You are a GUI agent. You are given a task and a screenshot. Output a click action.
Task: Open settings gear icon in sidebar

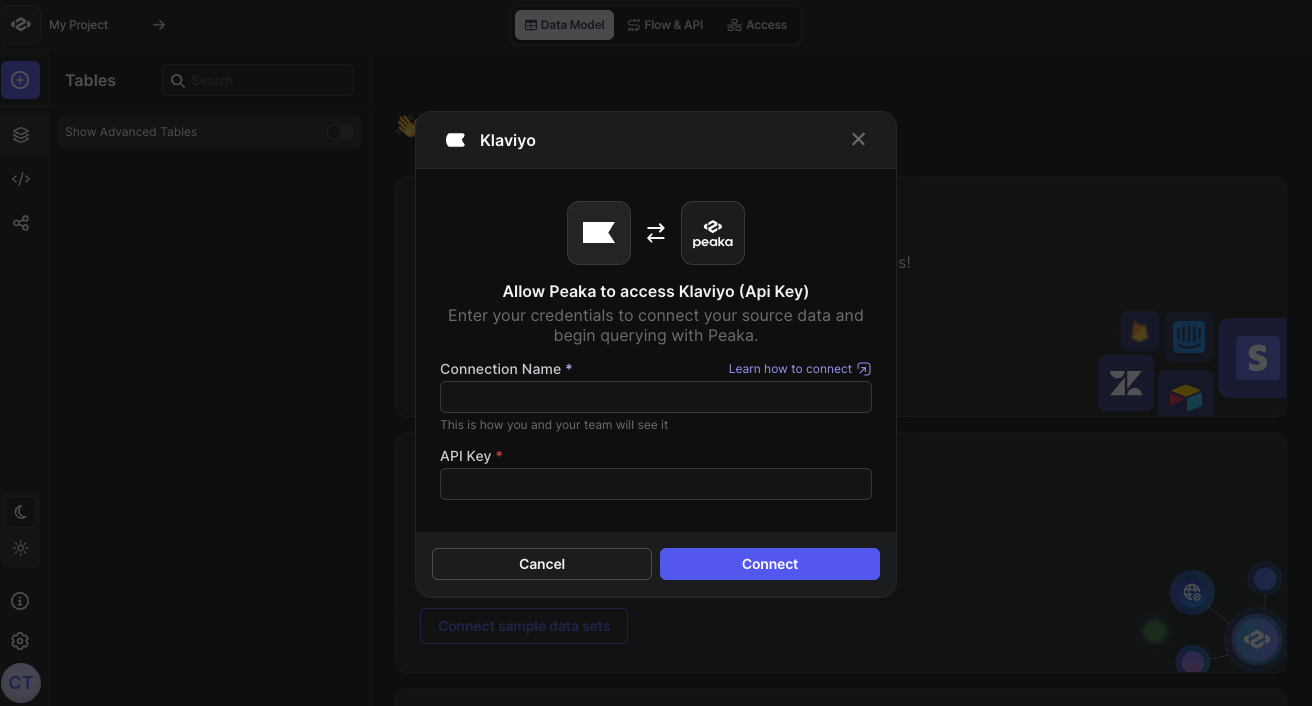pos(20,641)
